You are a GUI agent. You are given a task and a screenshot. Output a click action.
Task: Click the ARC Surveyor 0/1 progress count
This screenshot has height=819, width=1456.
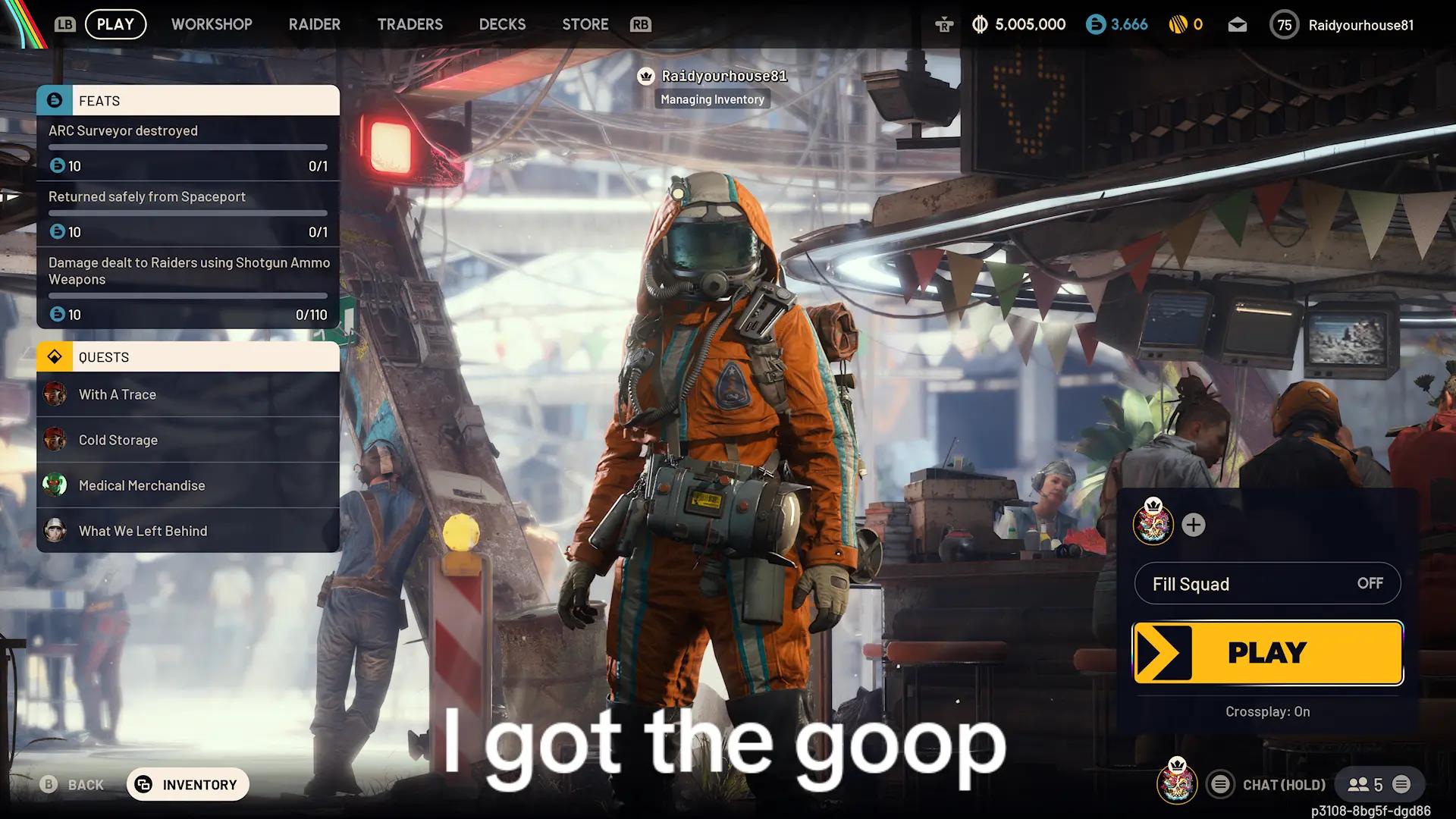[318, 166]
